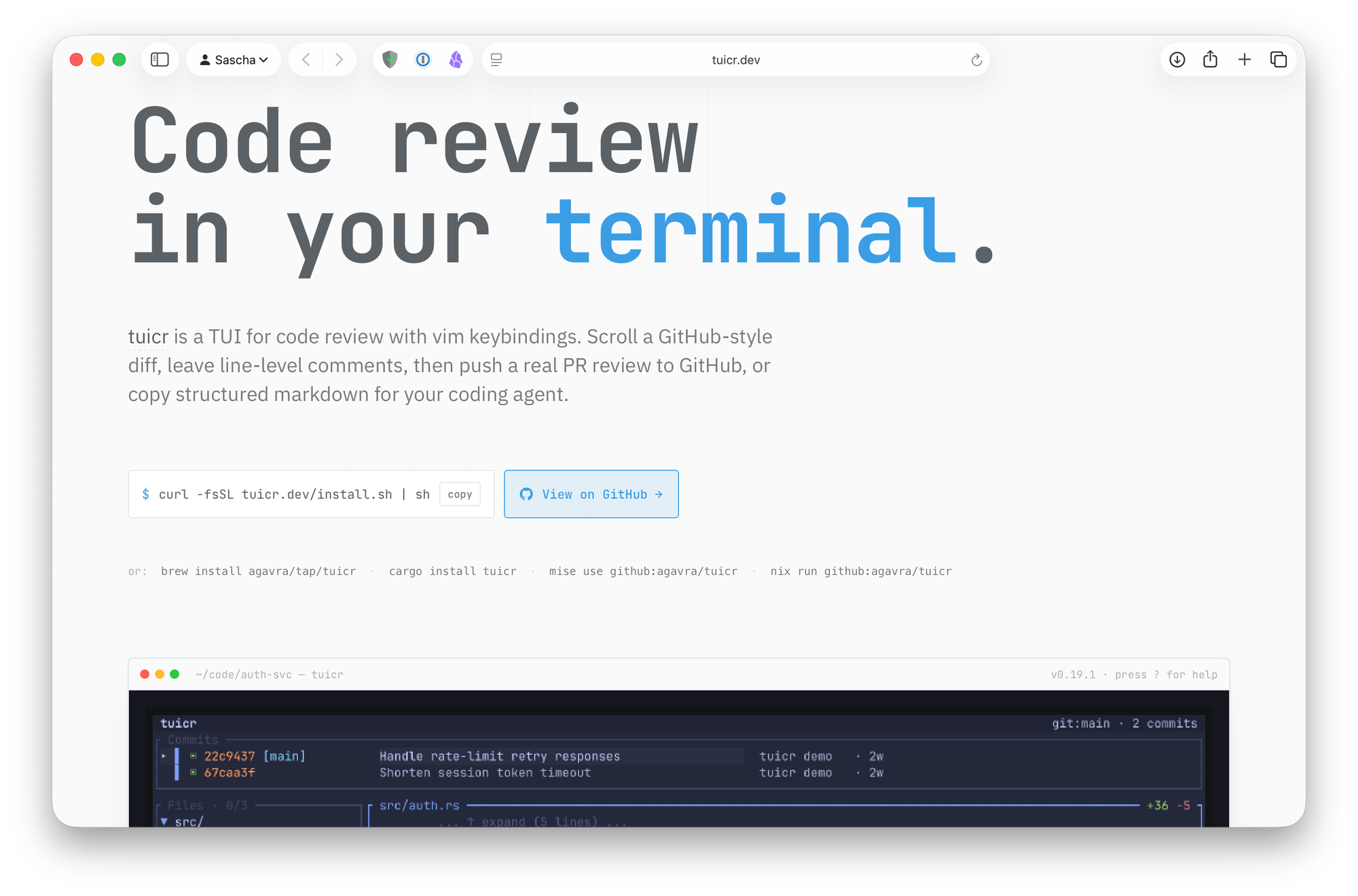Select commit 22c9437 in the Commits list

pos(230,756)
